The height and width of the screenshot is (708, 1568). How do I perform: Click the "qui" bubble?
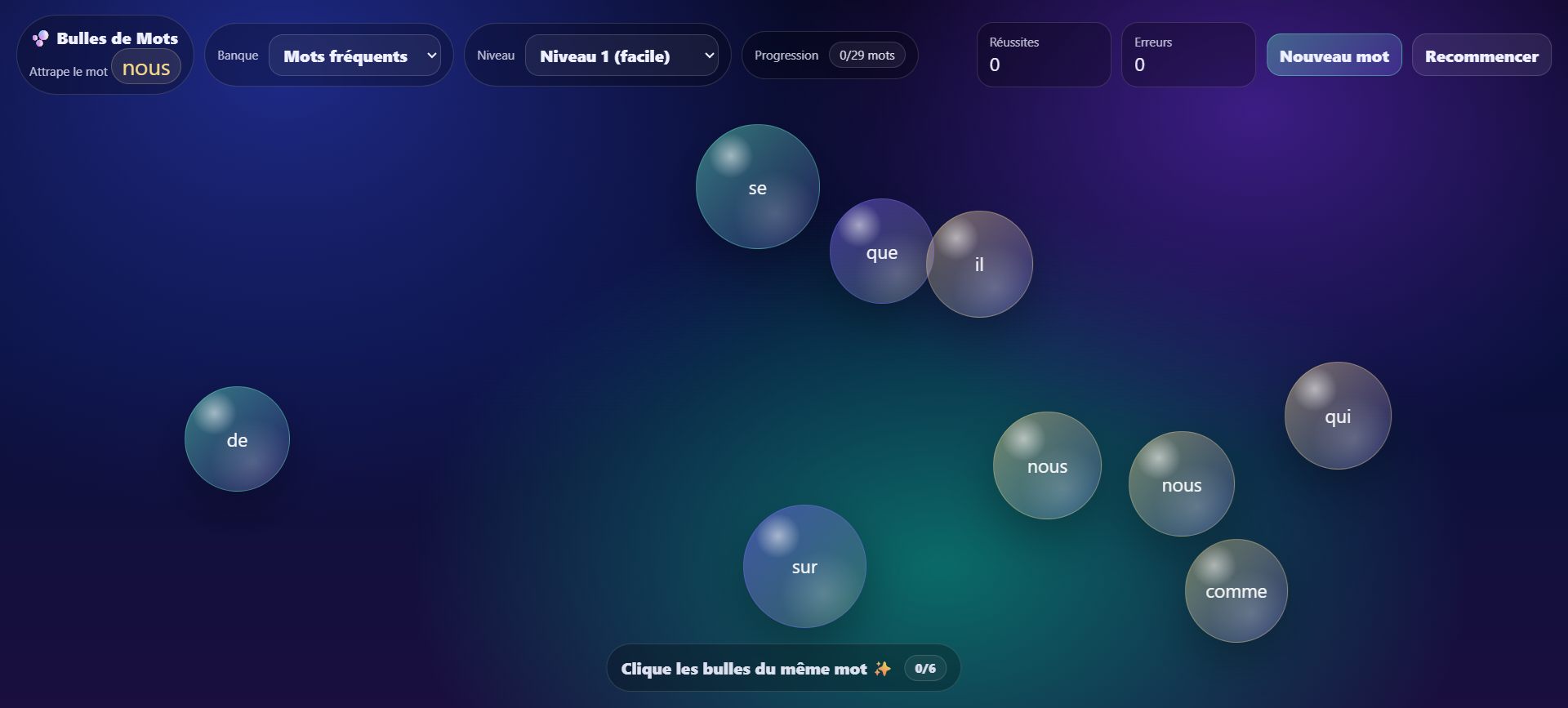[x=1337, y=416]
